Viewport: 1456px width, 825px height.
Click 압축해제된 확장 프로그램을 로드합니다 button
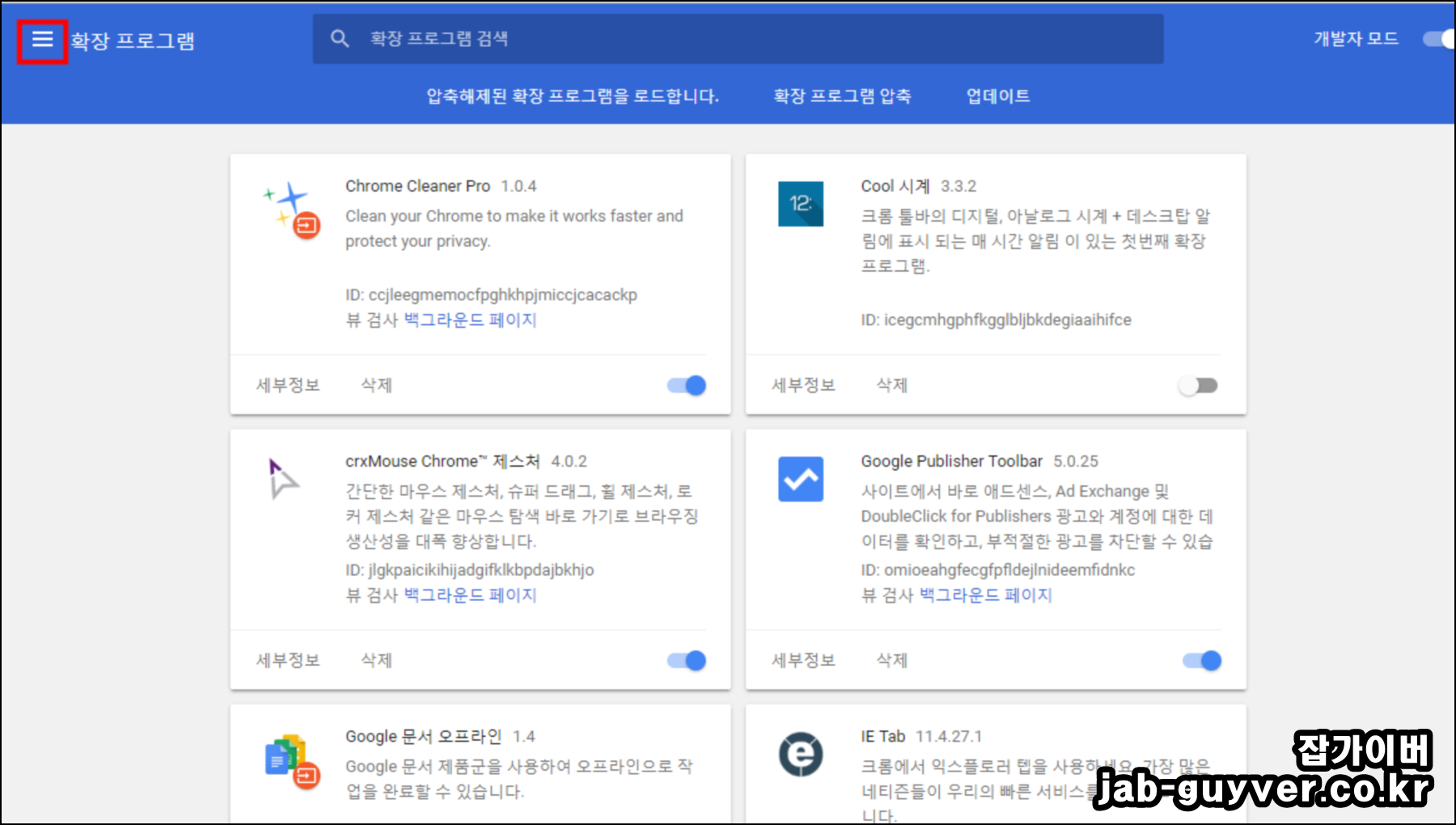coord(573,96)
